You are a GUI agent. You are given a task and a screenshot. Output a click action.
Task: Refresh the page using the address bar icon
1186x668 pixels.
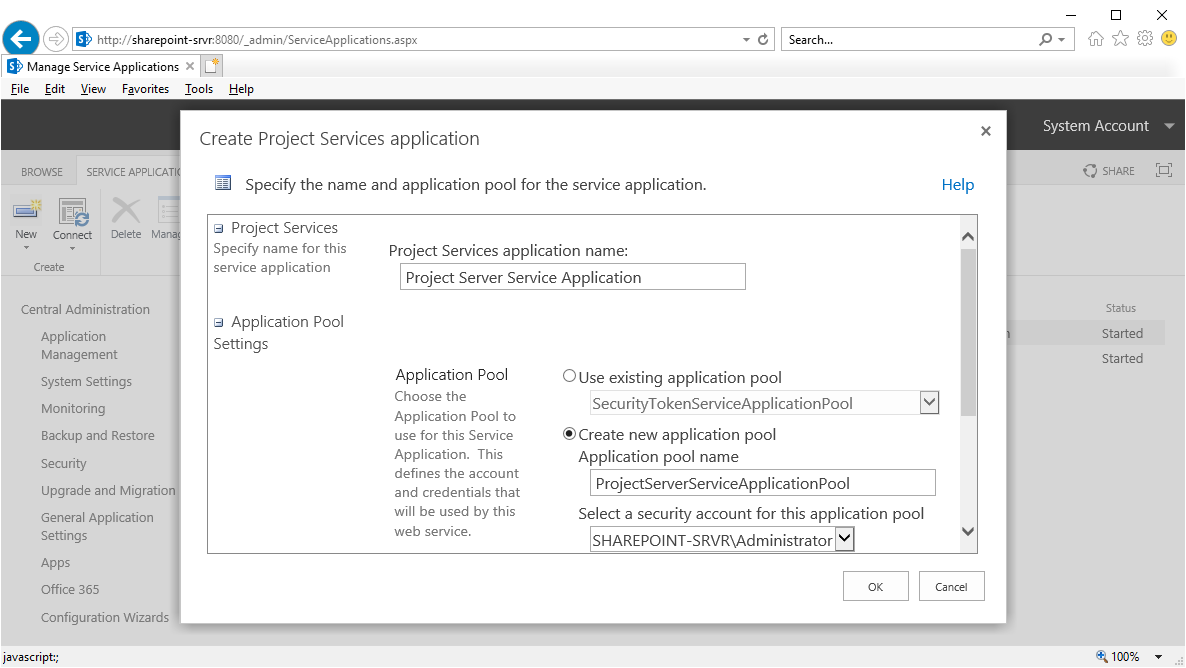[761, 39]
